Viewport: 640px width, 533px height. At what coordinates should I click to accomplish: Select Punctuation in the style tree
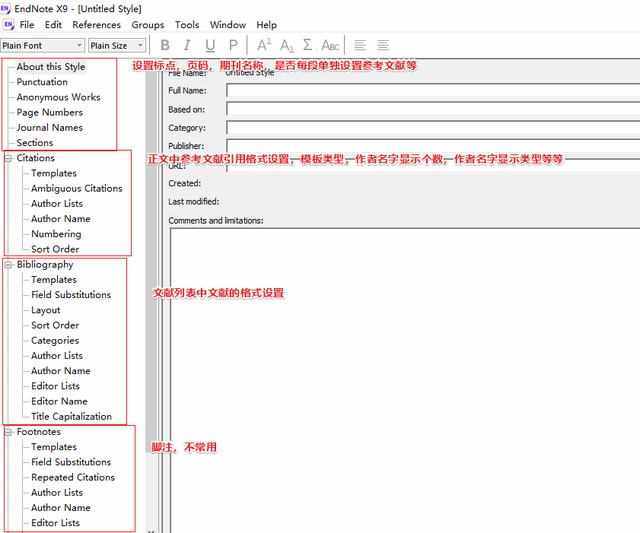click(42, 82)
